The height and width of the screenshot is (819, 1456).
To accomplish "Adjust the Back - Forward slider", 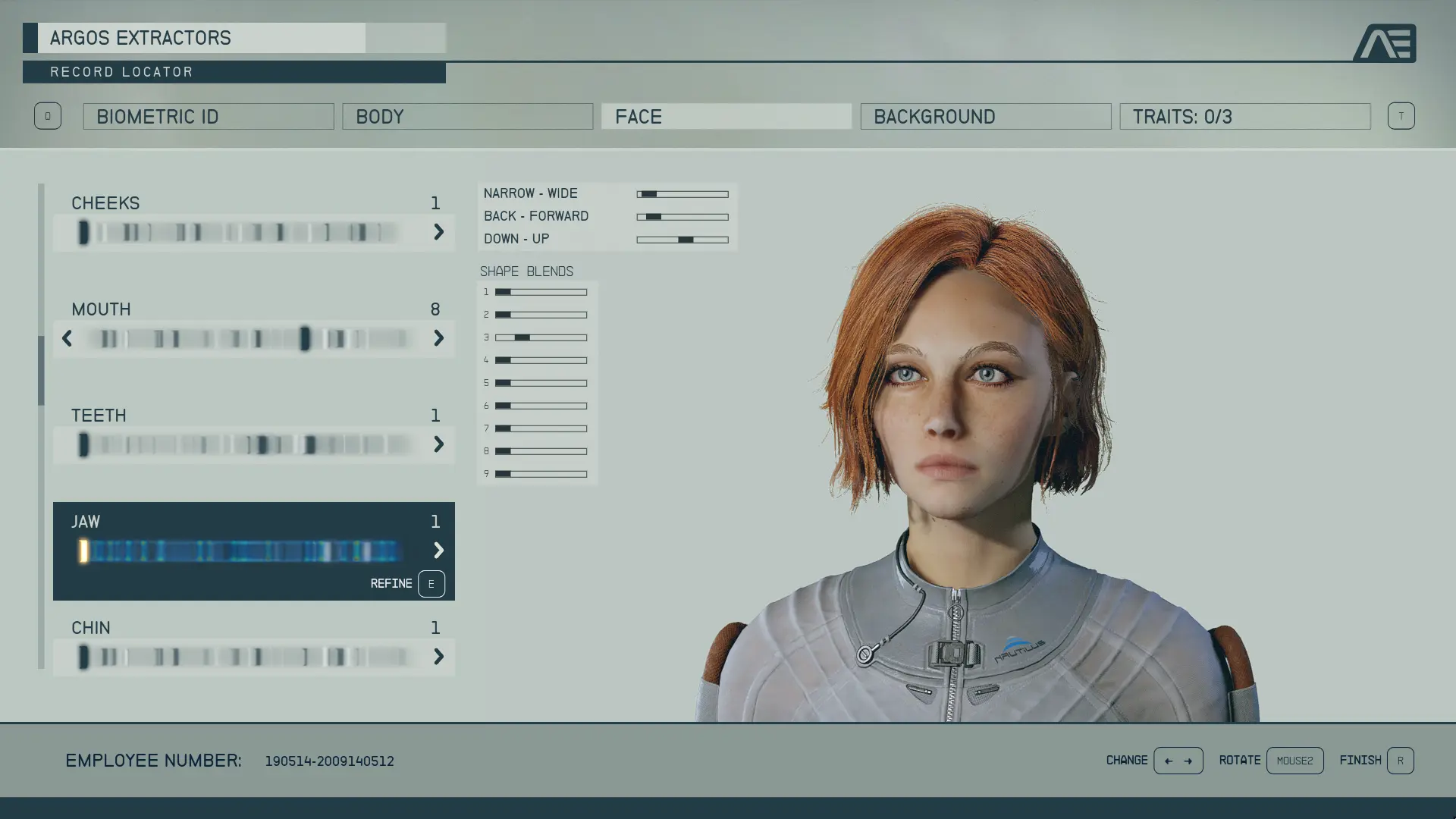I will pos(682,217).
